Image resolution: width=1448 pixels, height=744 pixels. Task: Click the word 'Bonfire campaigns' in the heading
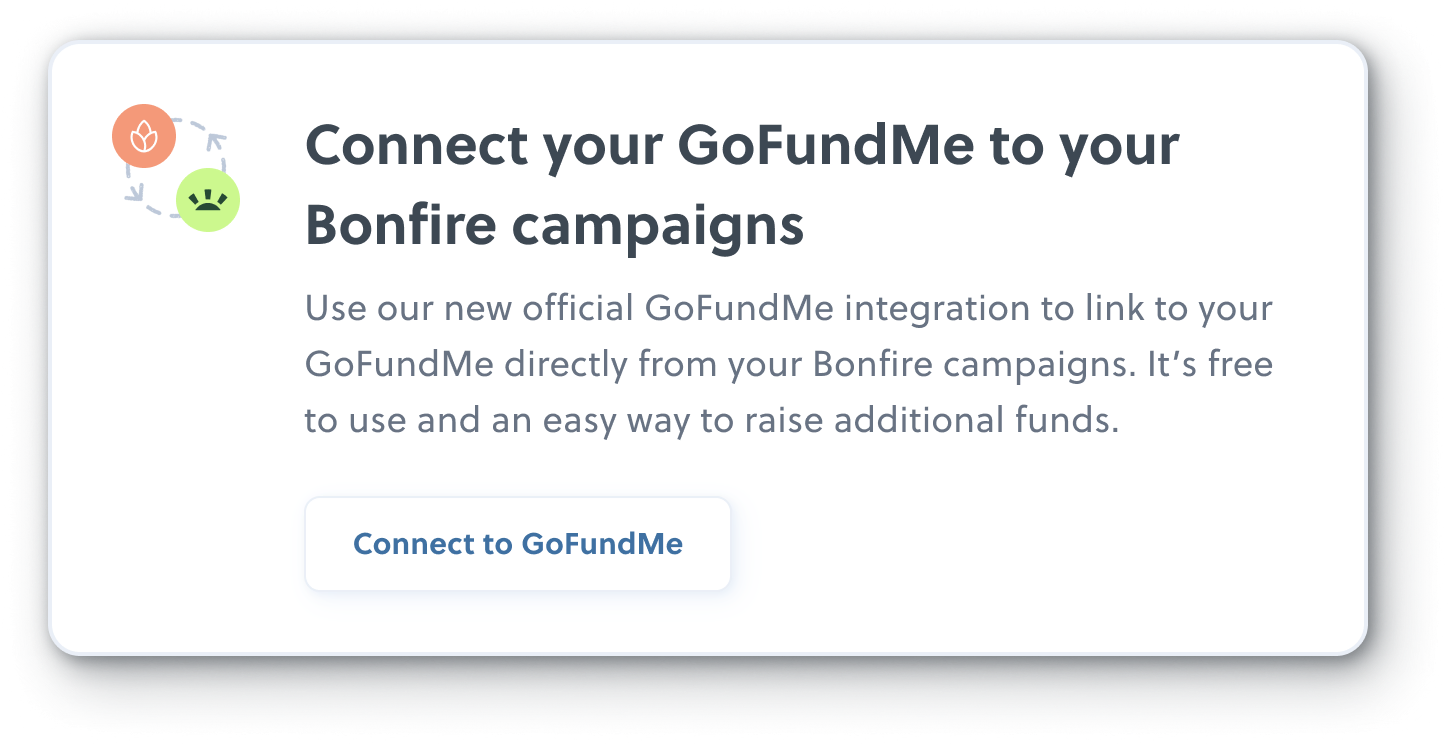point(555,224)
